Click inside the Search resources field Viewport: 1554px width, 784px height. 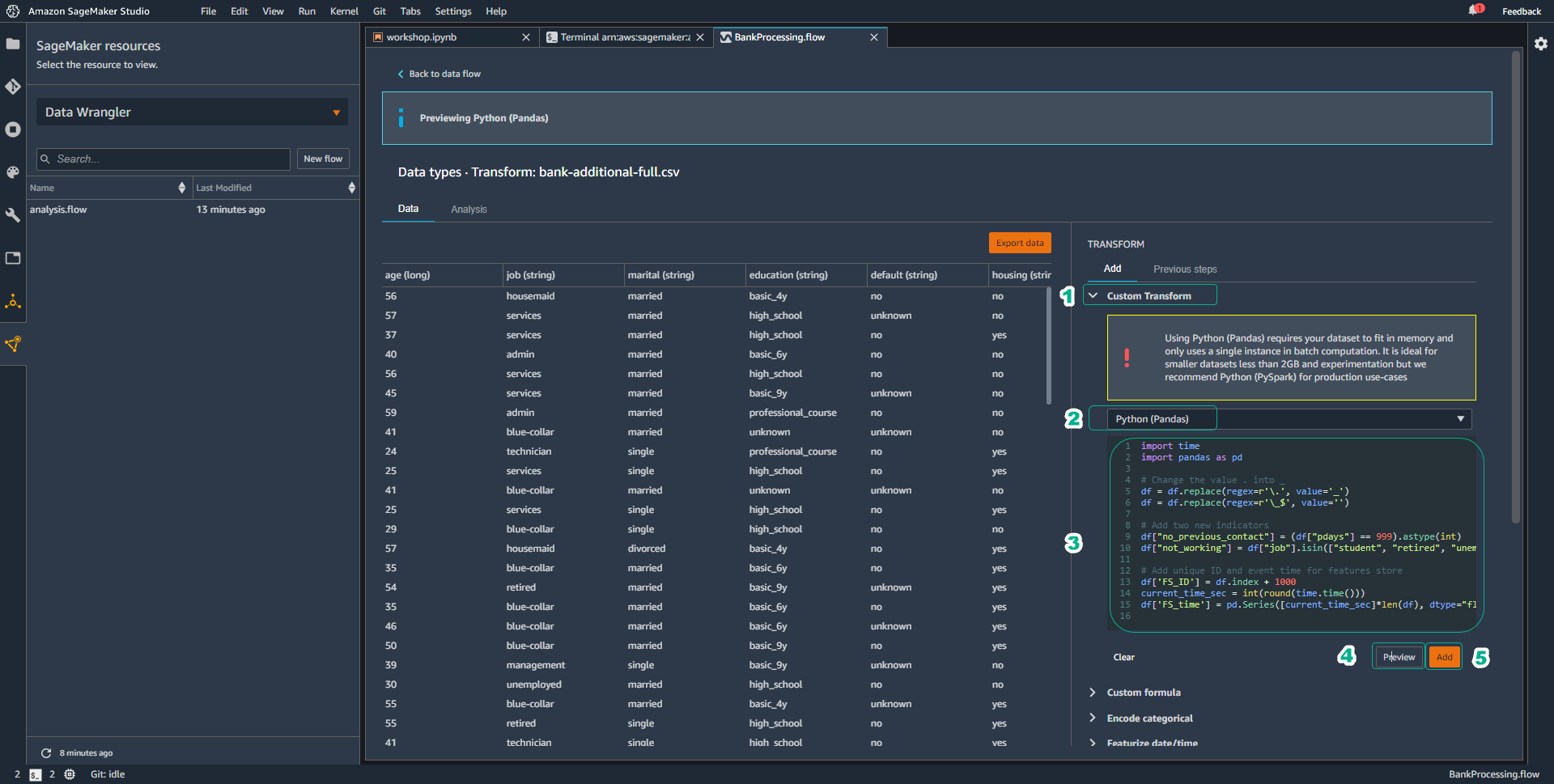(163, 159)
